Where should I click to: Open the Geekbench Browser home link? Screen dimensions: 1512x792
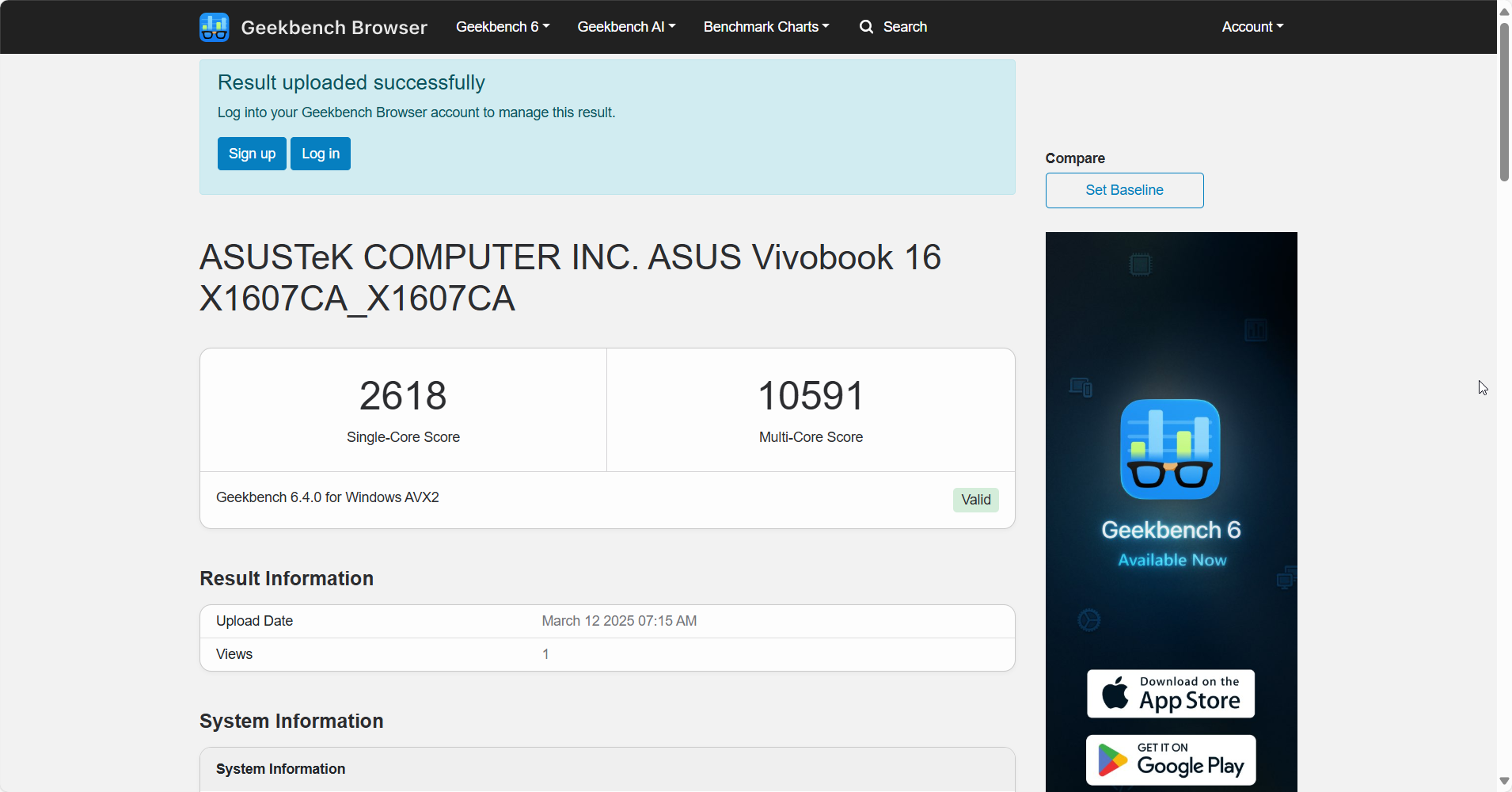click(x=334, y=28)
